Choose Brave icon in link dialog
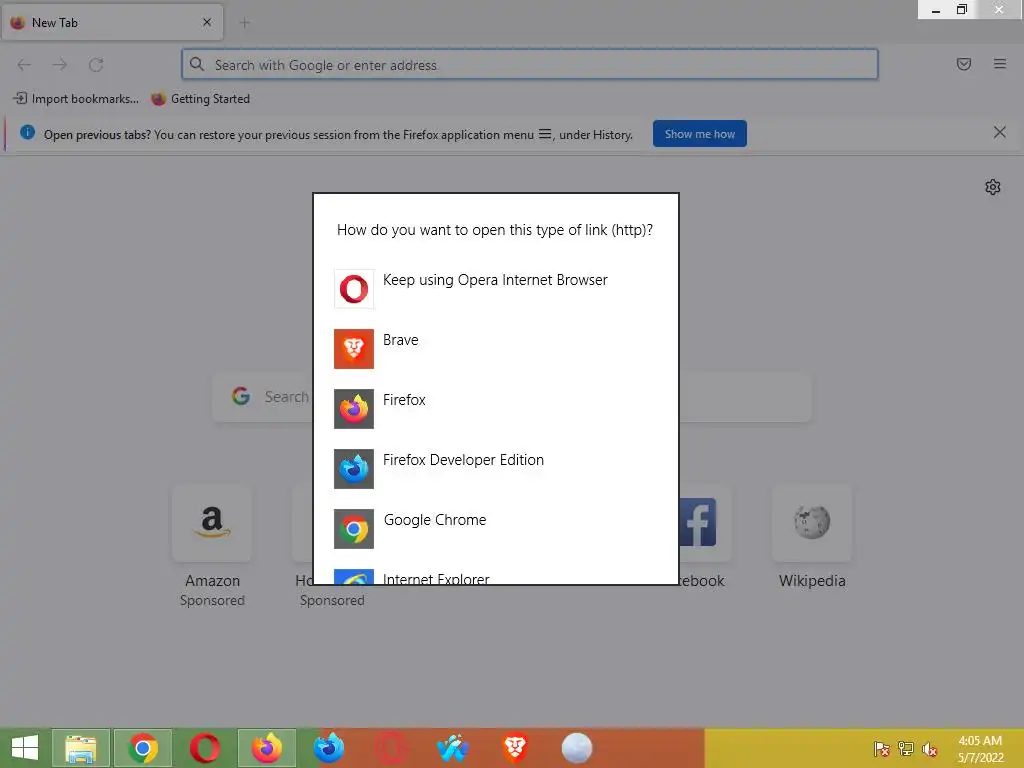 coord(354,349)
